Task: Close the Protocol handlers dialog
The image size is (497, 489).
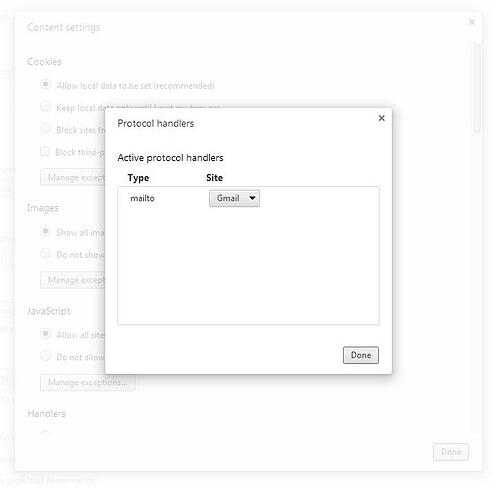Action: tap(381, 118)
